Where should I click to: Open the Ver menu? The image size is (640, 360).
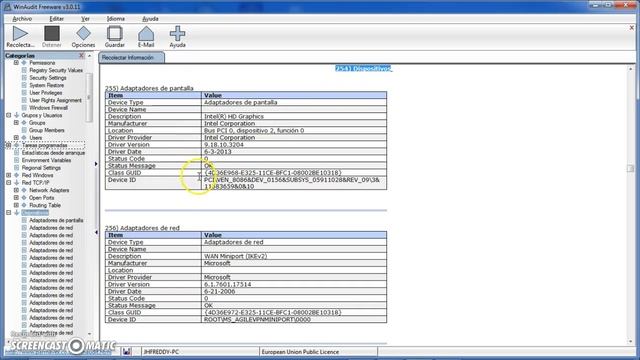coord(85,19)
